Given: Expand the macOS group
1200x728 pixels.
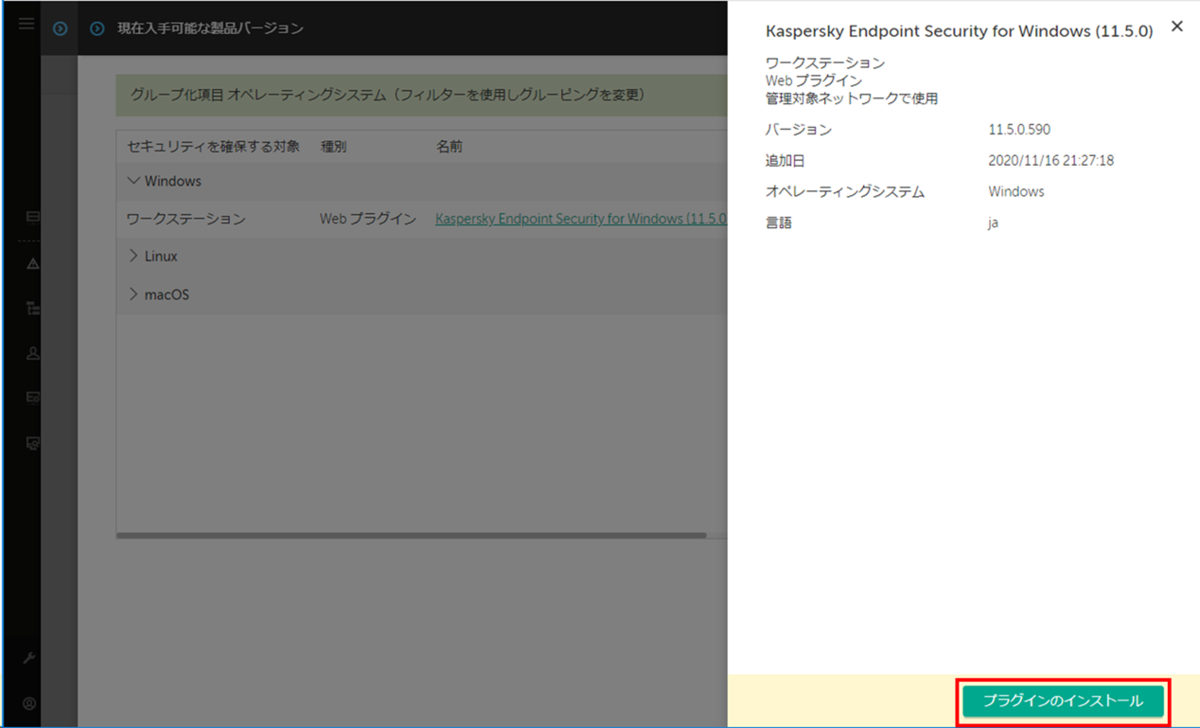Looking at the screenshot, I should coord(134,293).
